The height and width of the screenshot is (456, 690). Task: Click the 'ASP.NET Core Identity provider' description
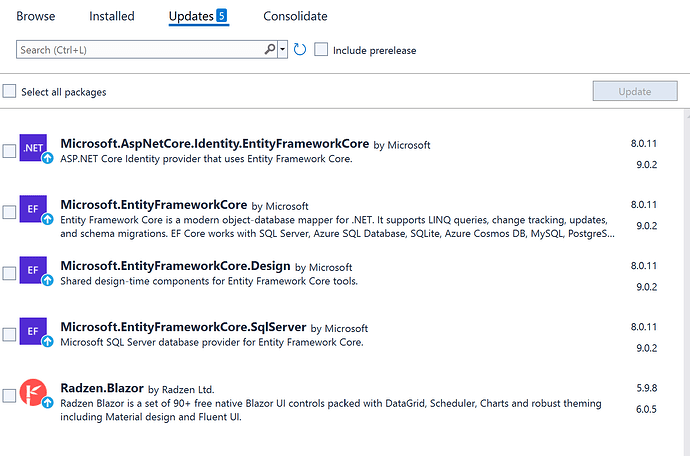point(206,159)
